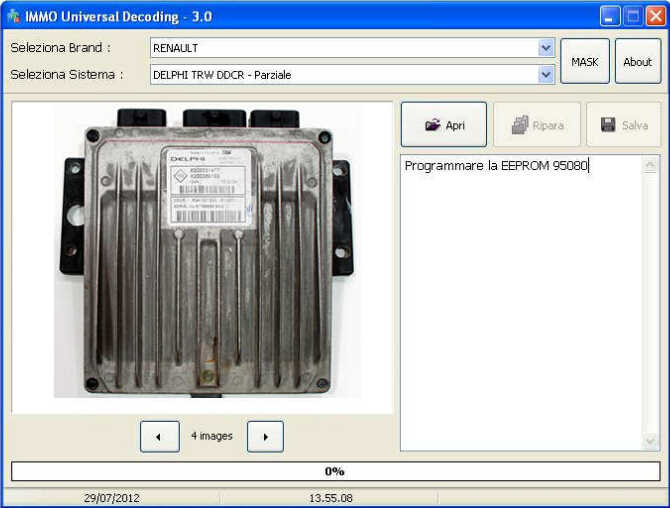Open the Seleziona Brand dropdown arrow
Viewport: 670px width, 508px height.
[x=546, y=48]
